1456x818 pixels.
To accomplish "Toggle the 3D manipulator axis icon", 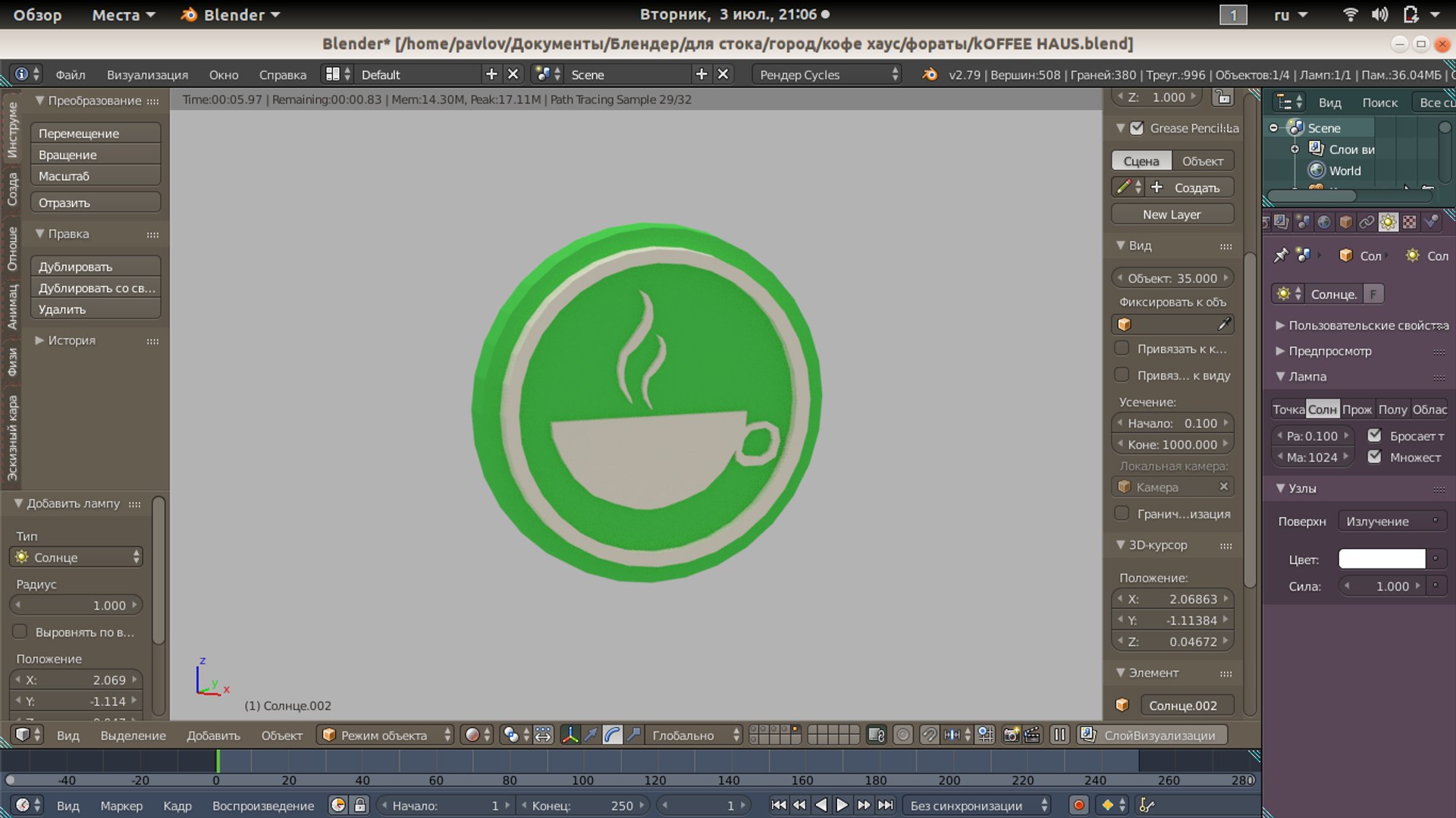I will pyautogui.click(x=570, y=735).
